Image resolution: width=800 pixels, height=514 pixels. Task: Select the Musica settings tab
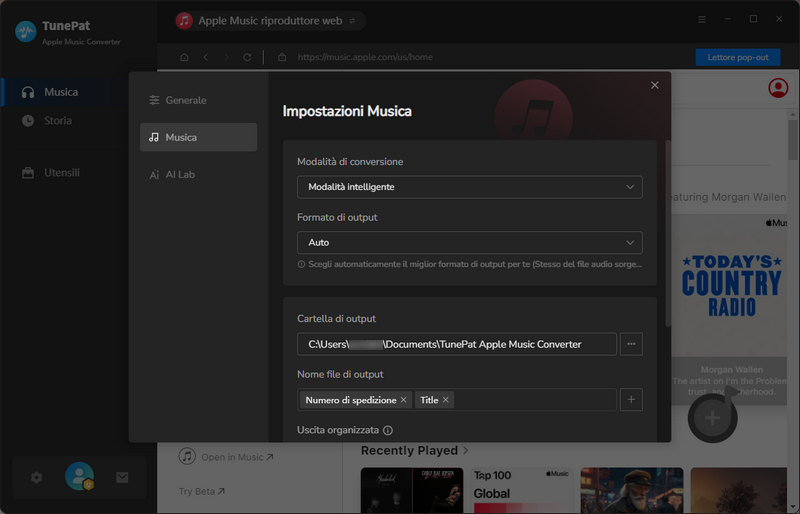198,137
